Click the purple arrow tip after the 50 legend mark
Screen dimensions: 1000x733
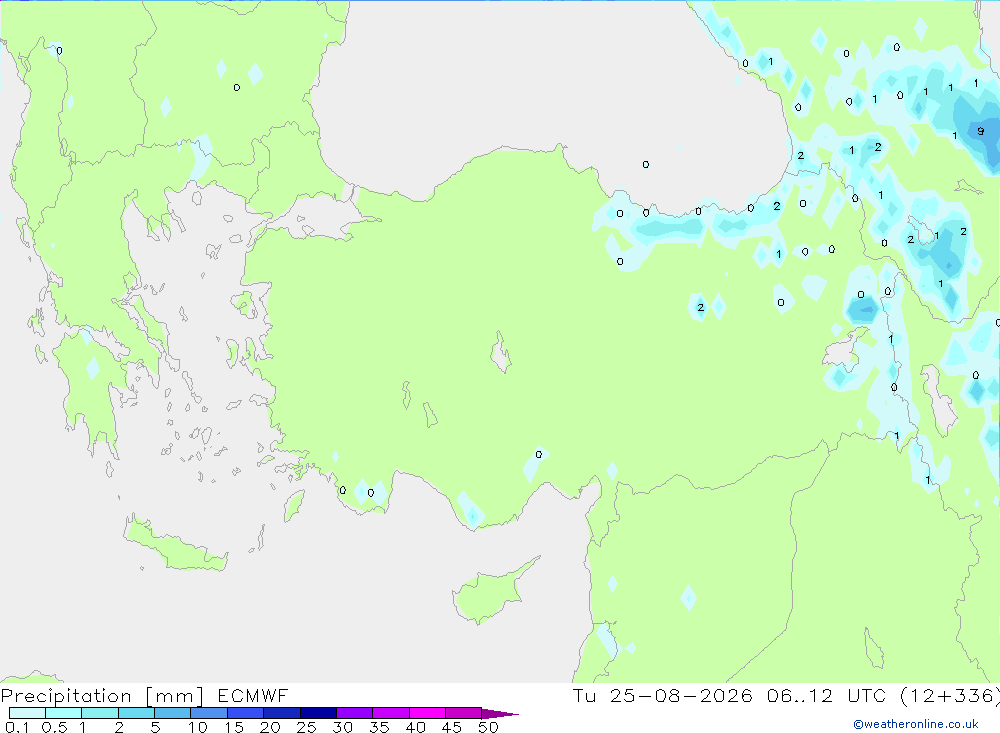coord(500,713)
